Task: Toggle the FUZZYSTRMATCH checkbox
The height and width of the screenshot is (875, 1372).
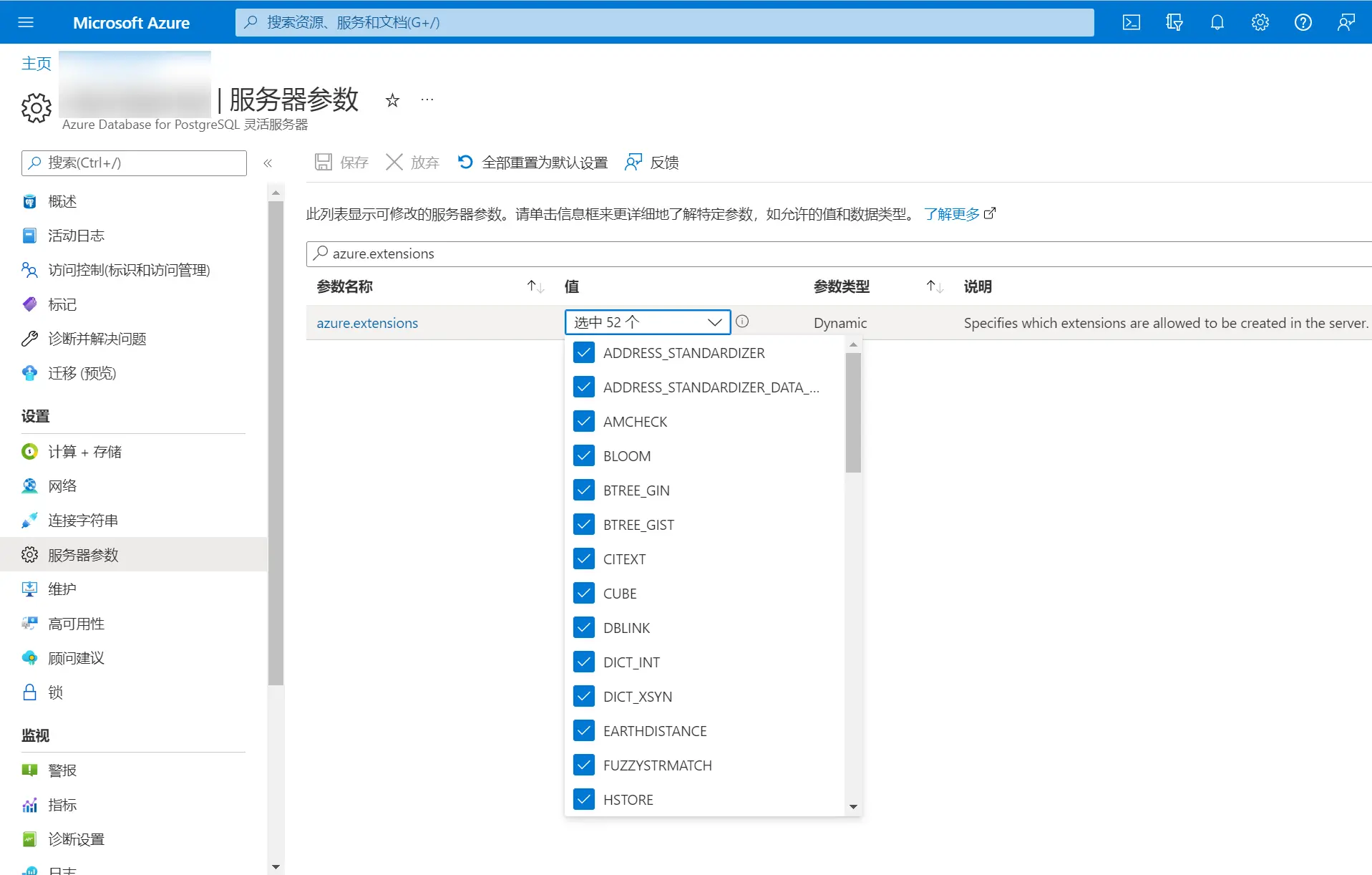Action: click(x=584, y=765)
